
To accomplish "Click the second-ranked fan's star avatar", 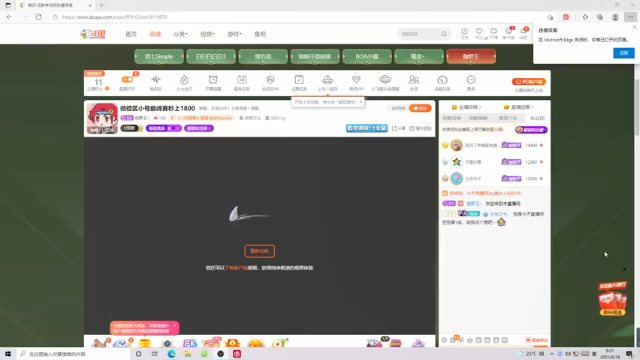I will coord(456,162).
